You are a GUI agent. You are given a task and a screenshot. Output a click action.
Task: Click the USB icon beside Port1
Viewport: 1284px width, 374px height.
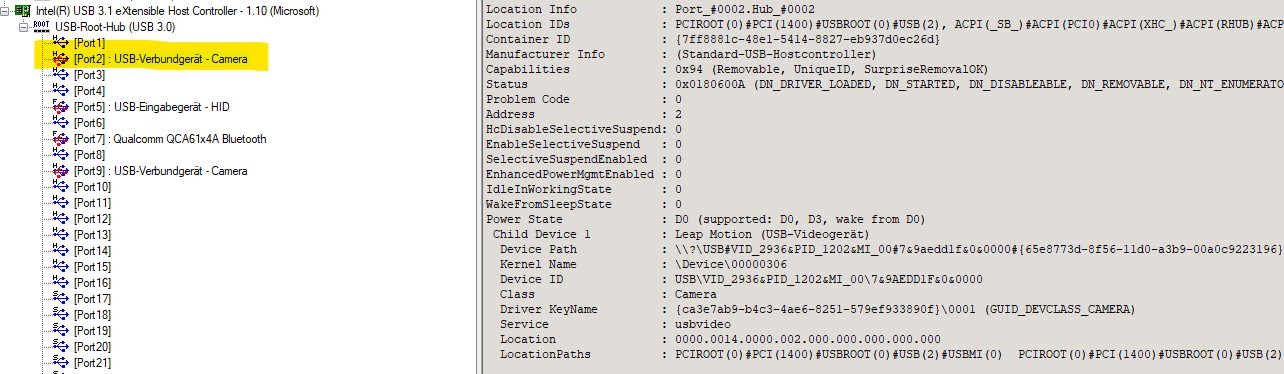tap(61, 43)
